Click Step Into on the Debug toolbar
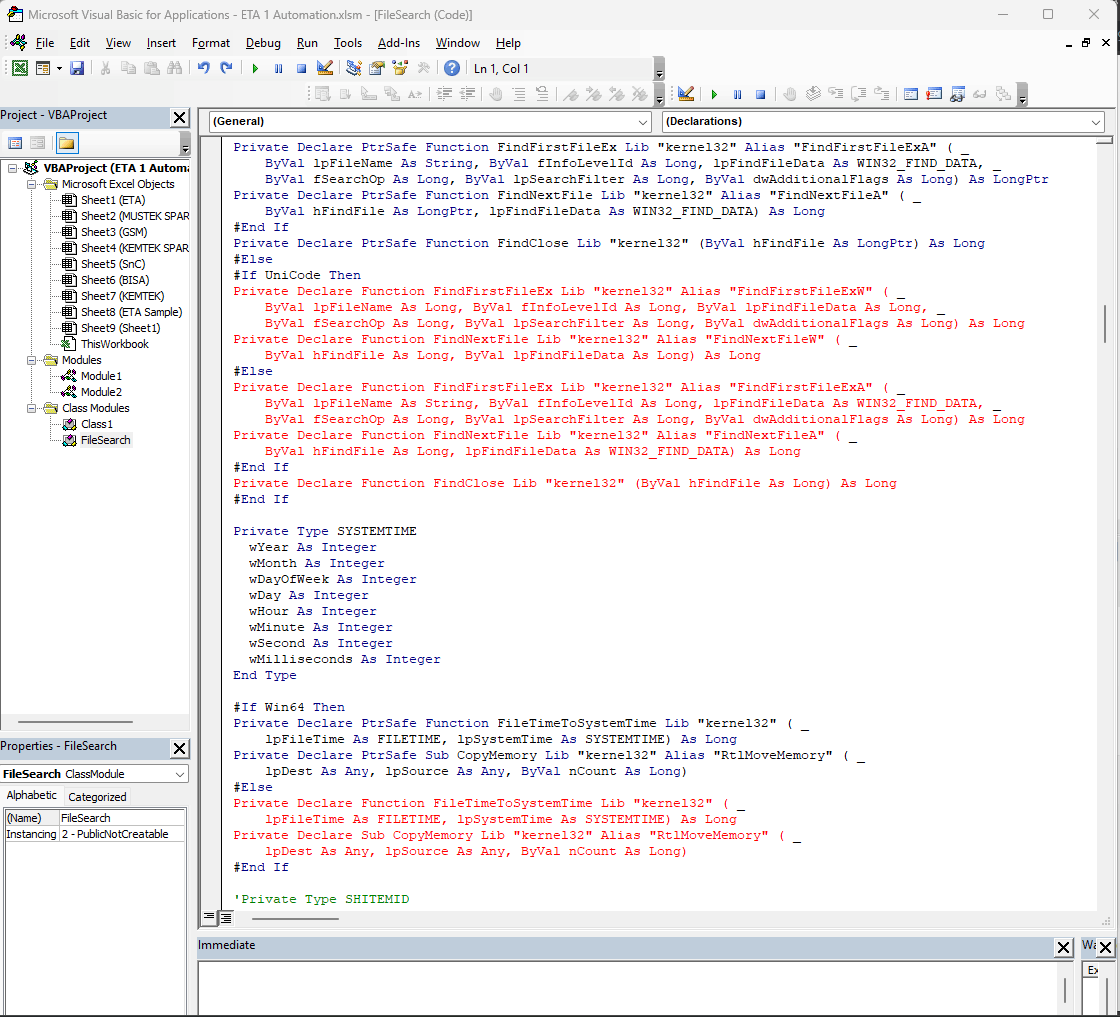This screenshot has width=1120, height=1017. pyautogui.click(x=836, y=94)
